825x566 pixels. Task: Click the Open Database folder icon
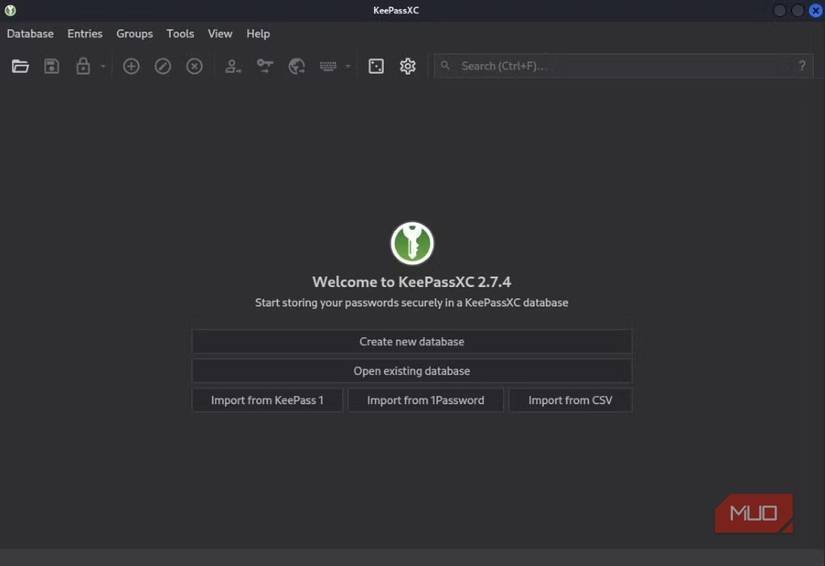[x=20, y=66]
